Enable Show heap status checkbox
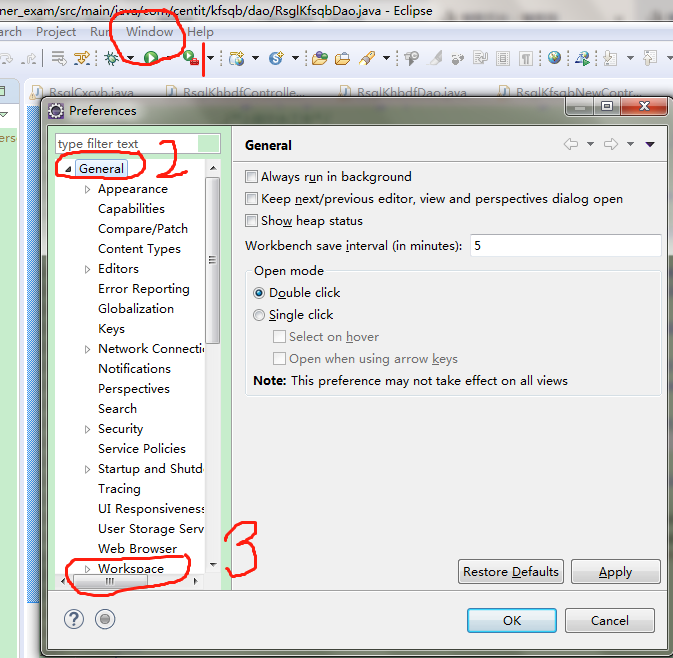This screenshot has height=658, width=673. tap(251, 221)
